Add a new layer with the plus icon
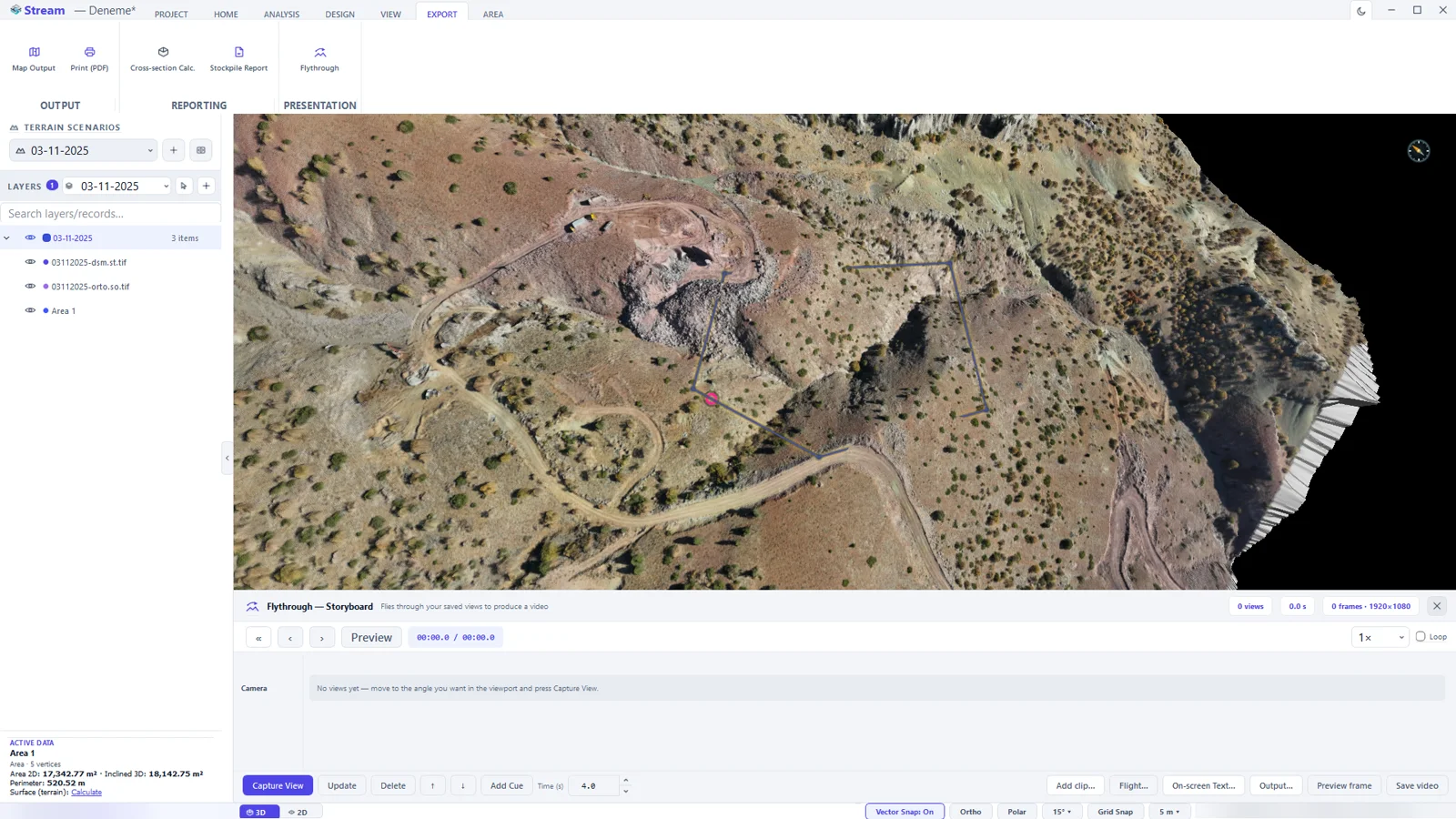 pos(207,186)
